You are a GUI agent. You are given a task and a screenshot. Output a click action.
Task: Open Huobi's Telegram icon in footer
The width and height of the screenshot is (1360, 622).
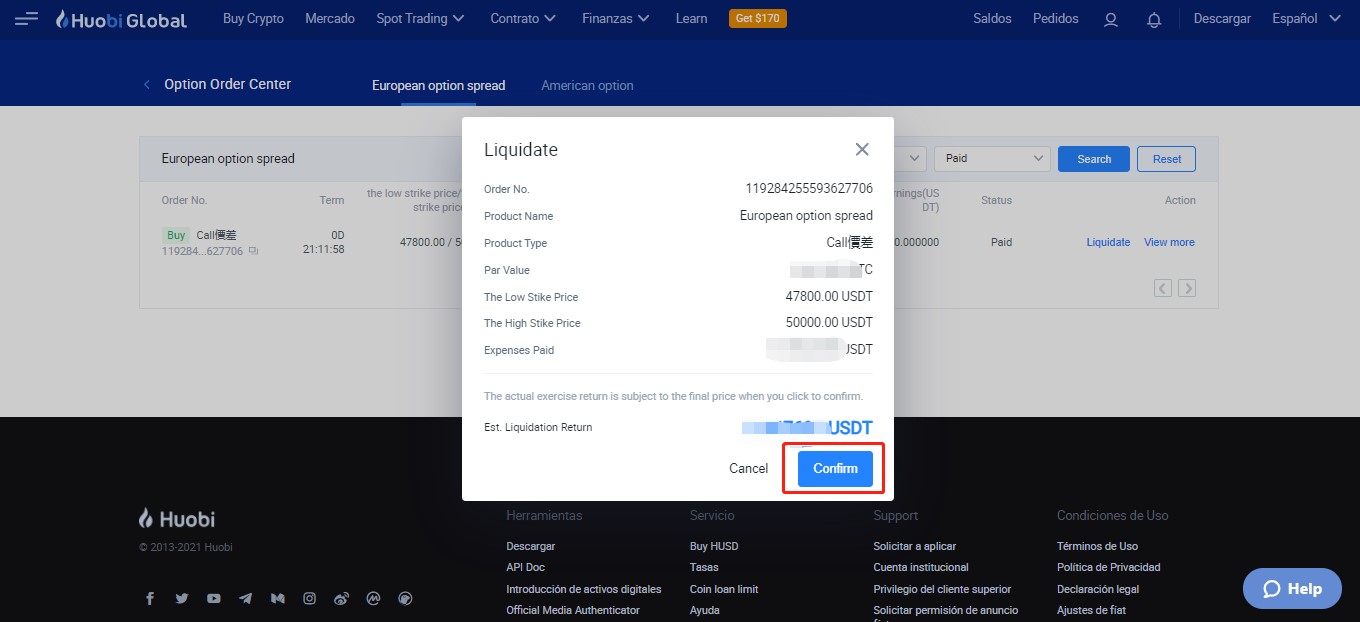point(246,599)
